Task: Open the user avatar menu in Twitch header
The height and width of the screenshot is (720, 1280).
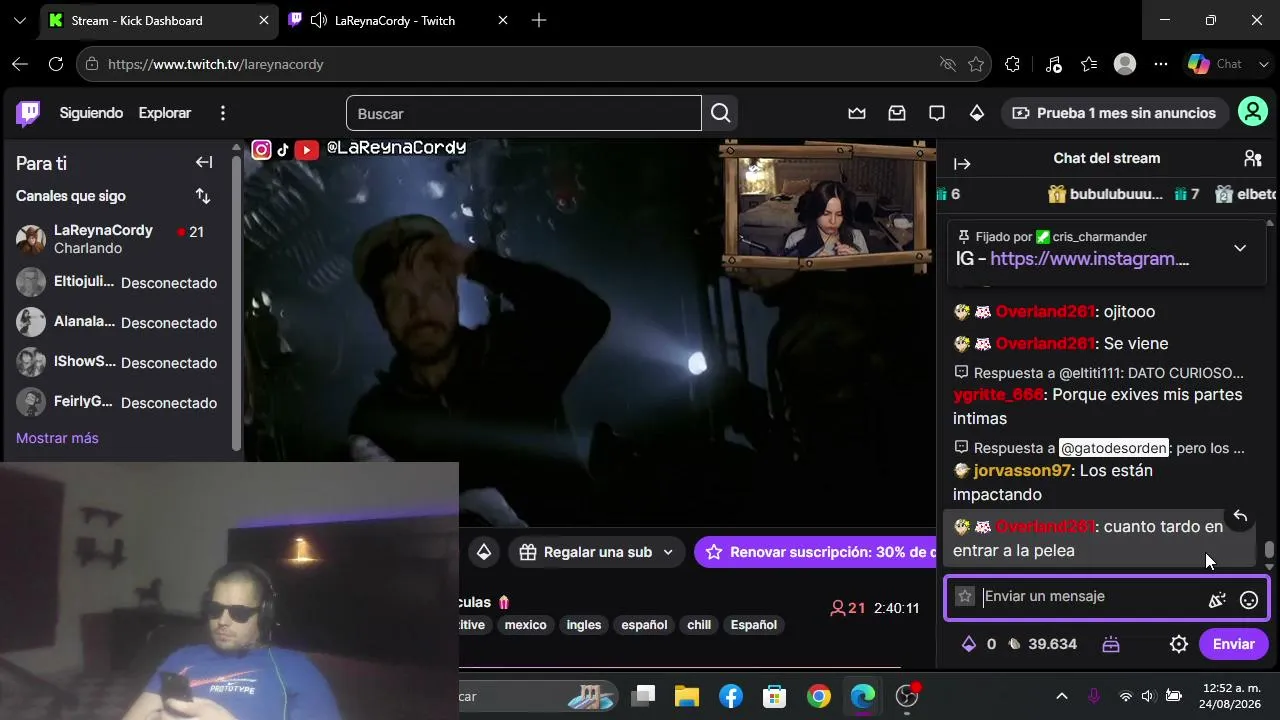Action: [x=1253, y=112]
